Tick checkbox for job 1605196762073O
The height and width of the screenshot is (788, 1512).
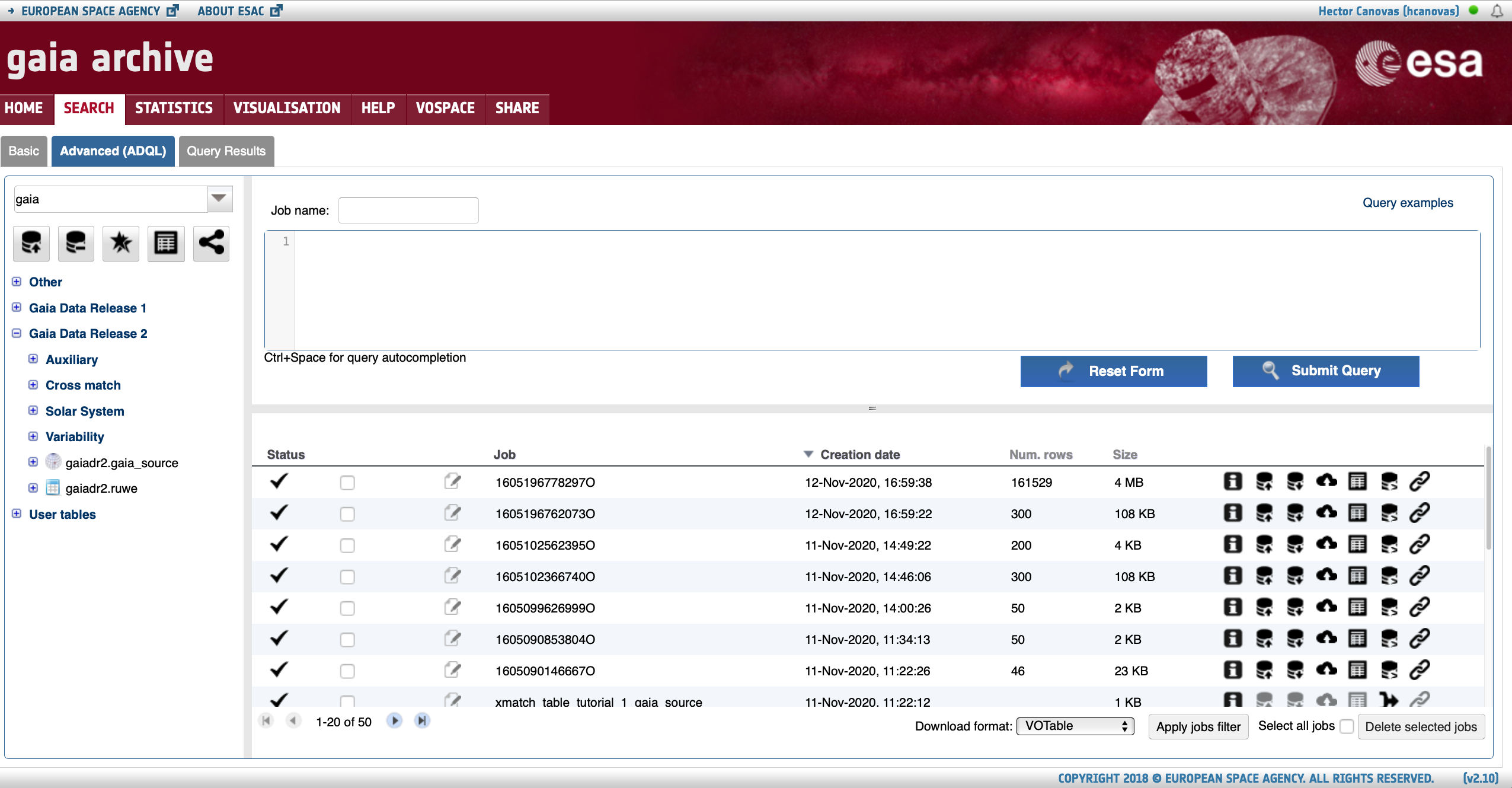click(x=347, y=514)
